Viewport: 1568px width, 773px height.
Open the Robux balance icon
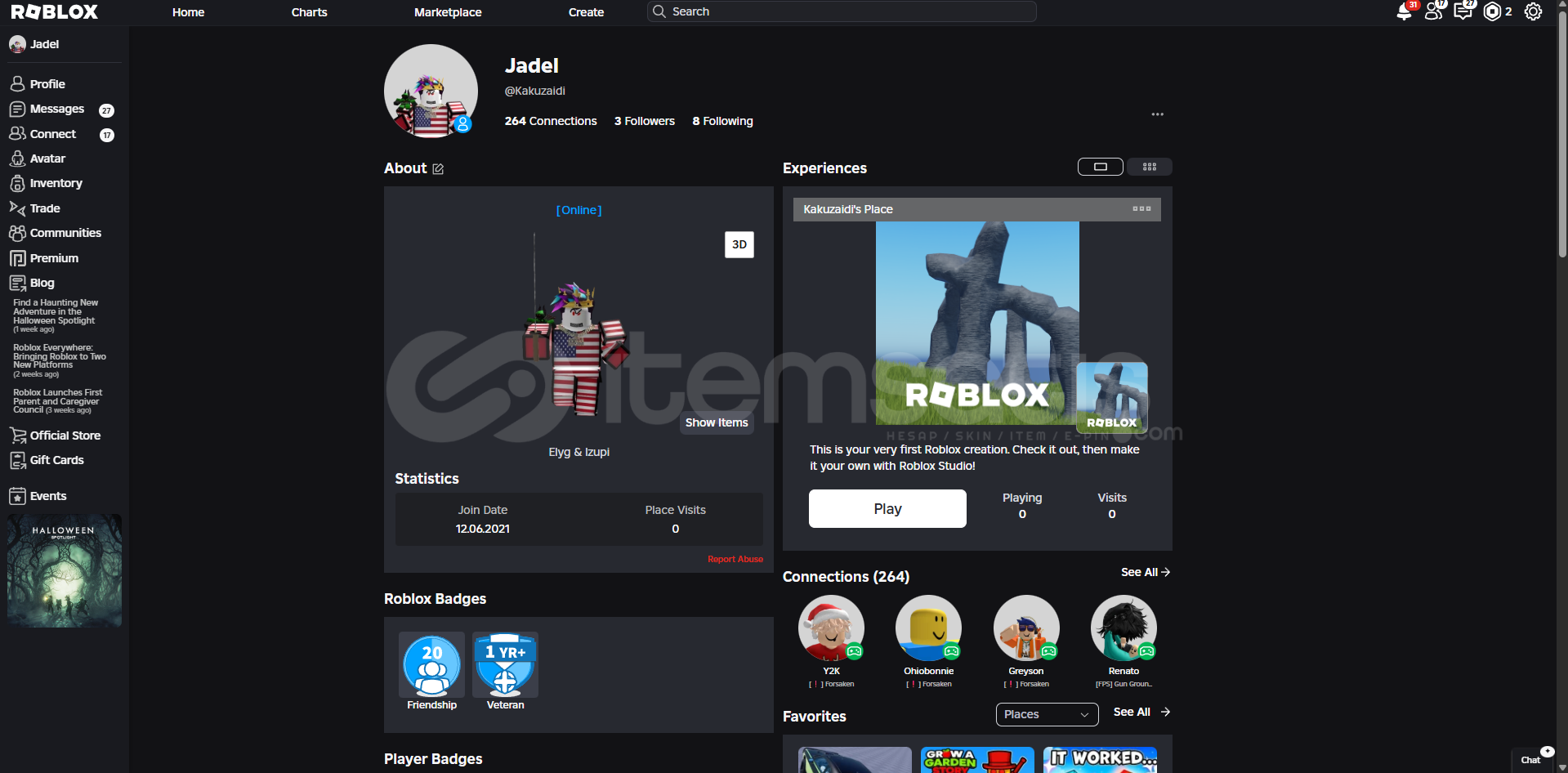pos(1493,11)
